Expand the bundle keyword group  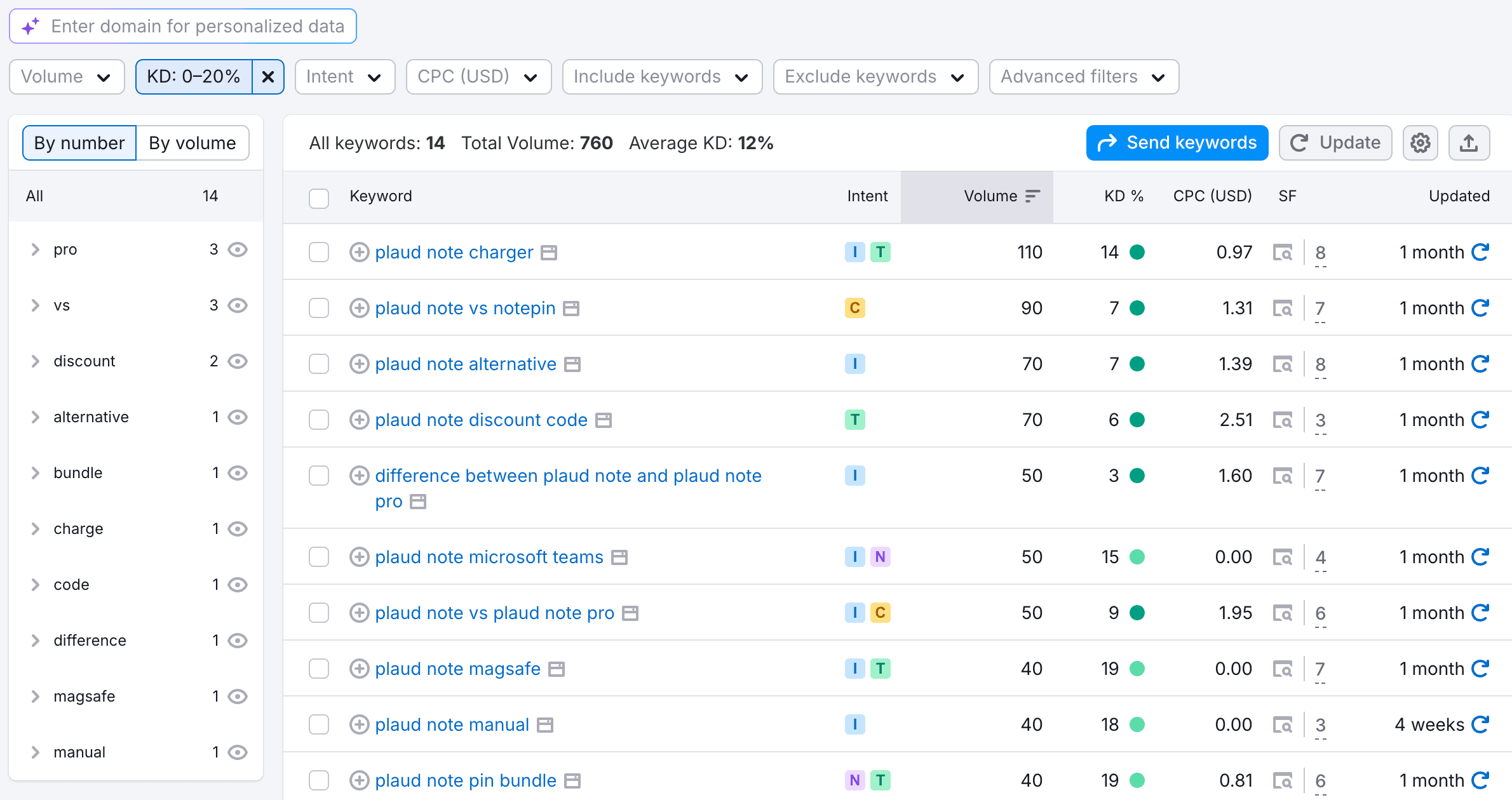(36, 473)
